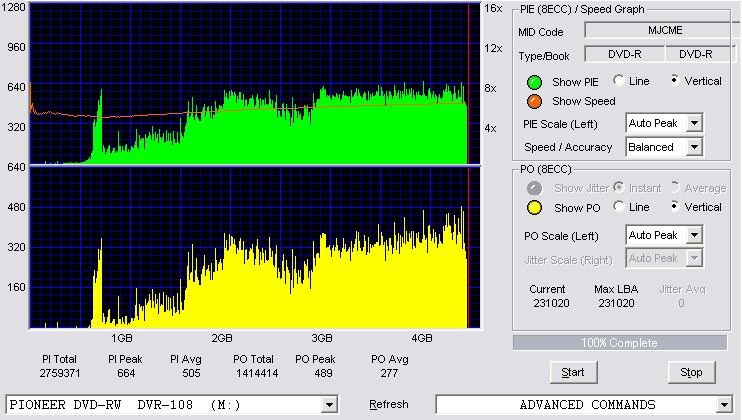Click the Refresh label
The image size is (742, 420).
click(389, 404)
